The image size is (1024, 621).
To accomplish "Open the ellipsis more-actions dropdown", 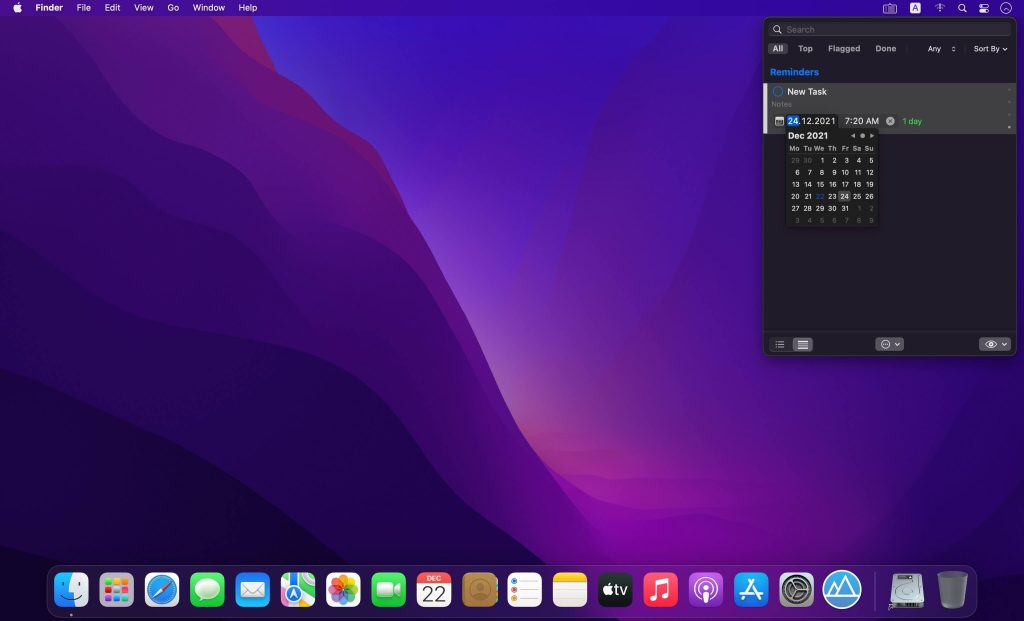I will tap(889, 344).
